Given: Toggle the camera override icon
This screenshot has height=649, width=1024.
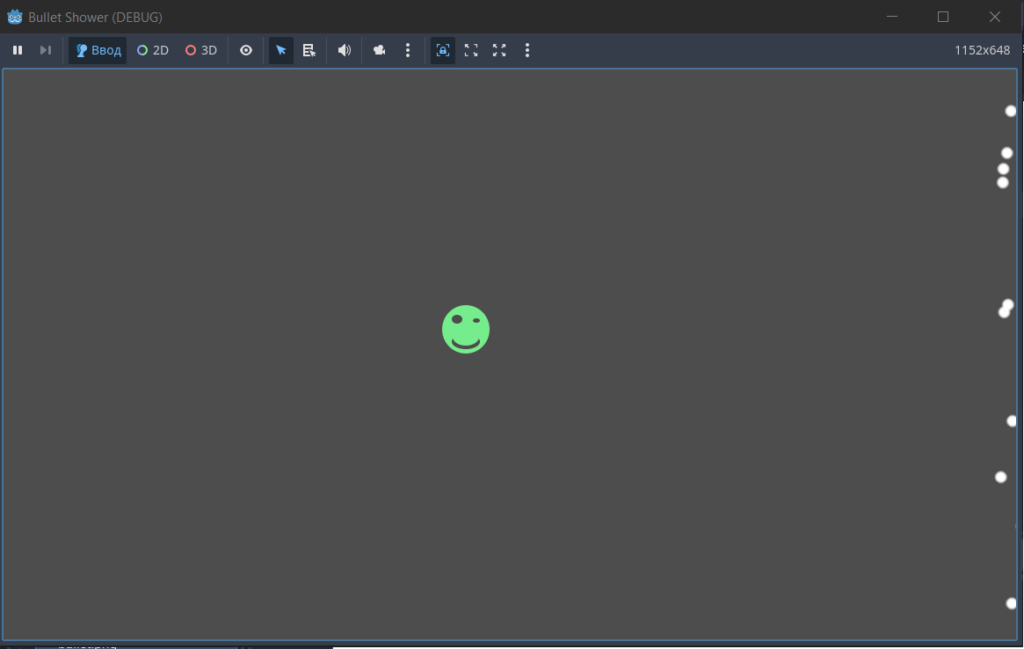Looking at the screenshot, I should pyautogui.click(x=379, y=50).
